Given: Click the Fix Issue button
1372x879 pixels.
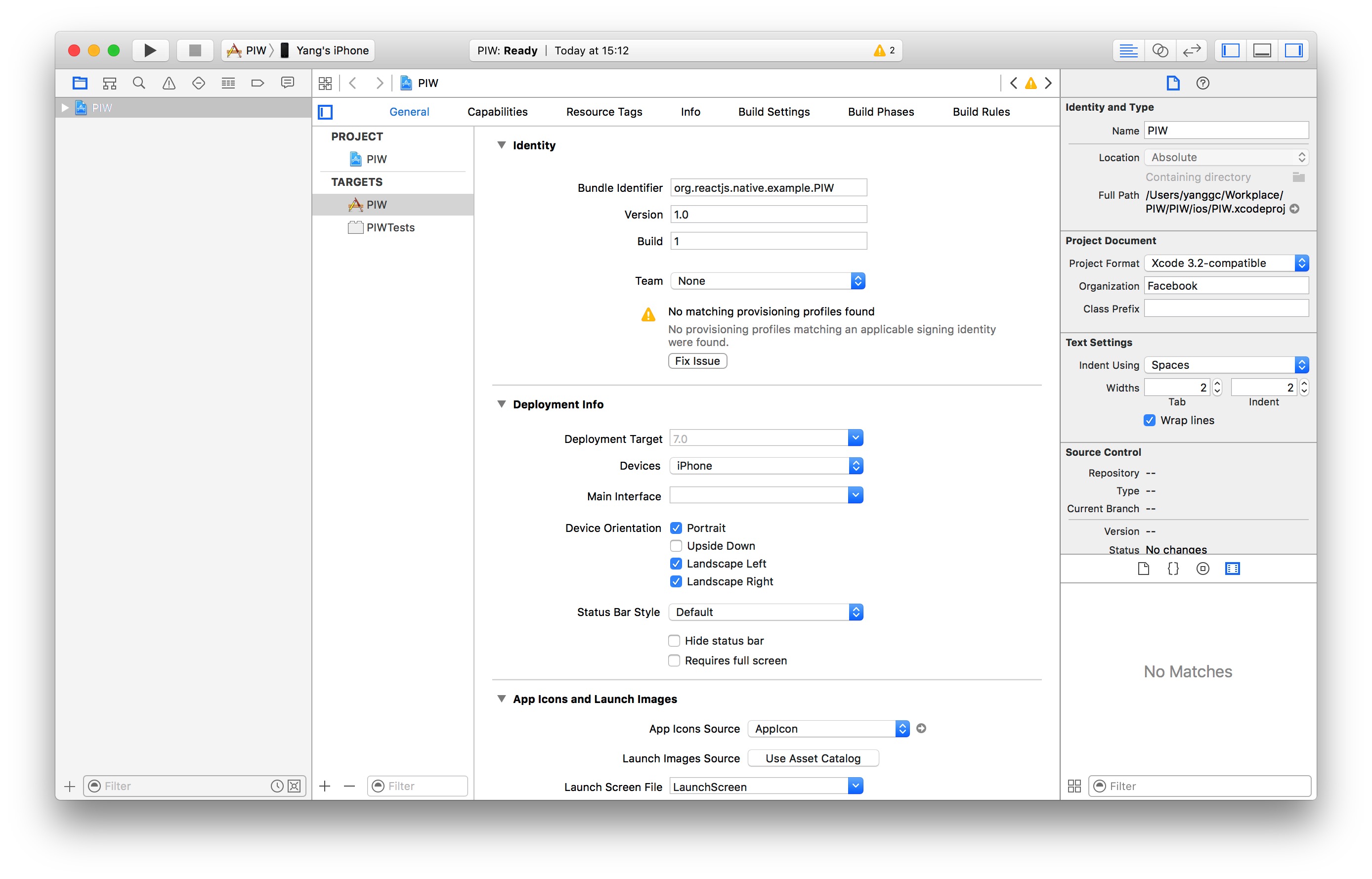Looking at the screenshot, I should pyautogui.click(x=697, y=361).
